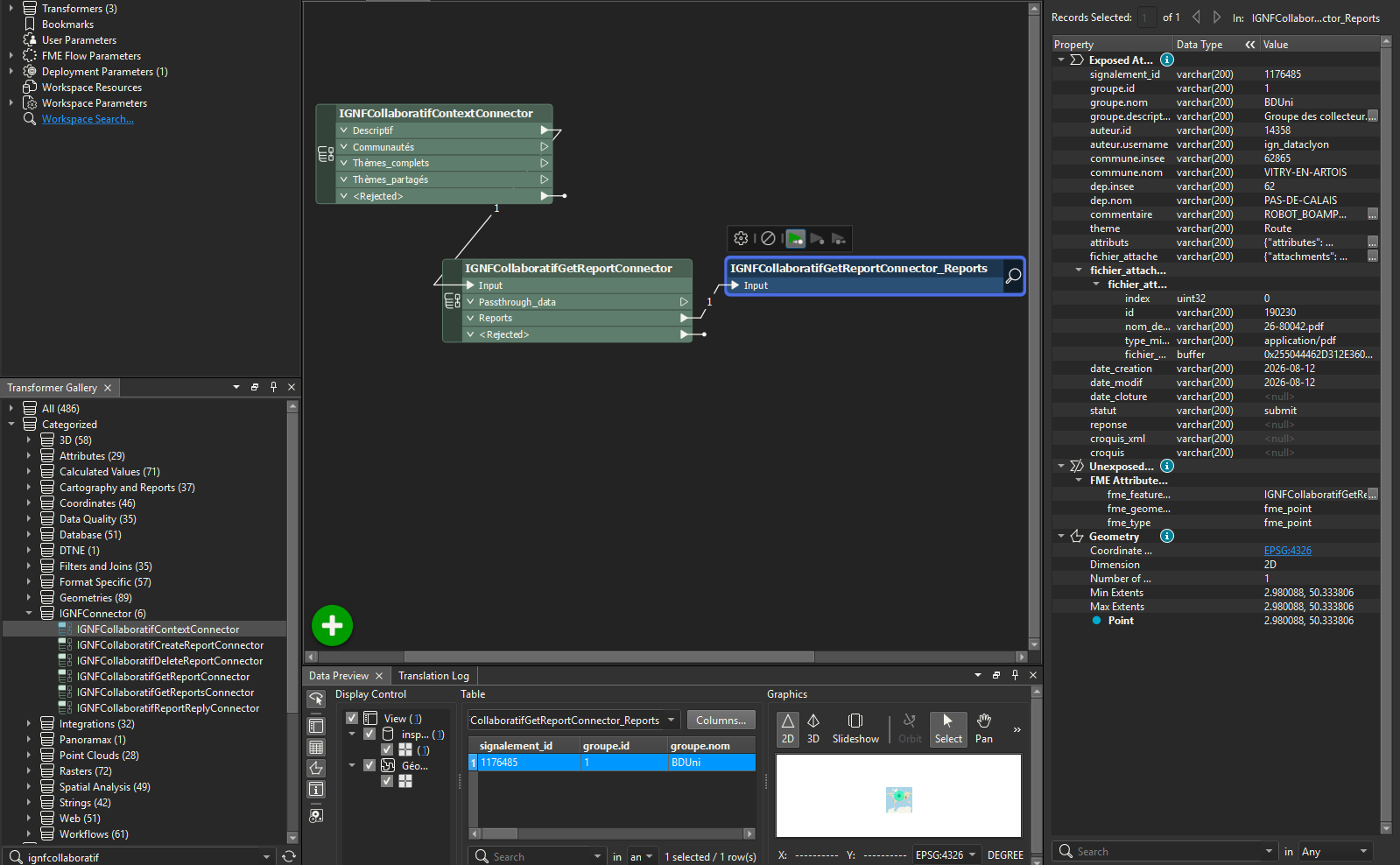Expand the Transformers (3) navigator item
The width and height of the screenshot is (1400, 865).
[11, 9]
